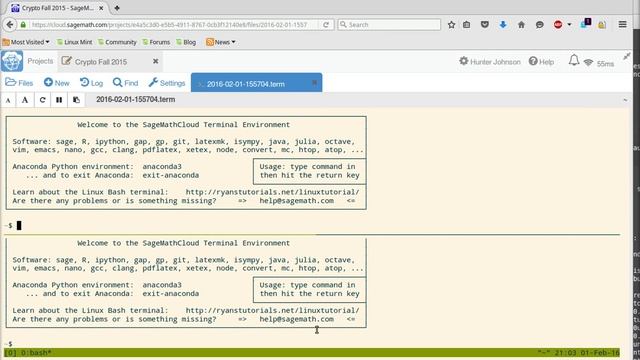
Task: Refresh the terminal session
Action: [42, 100]
